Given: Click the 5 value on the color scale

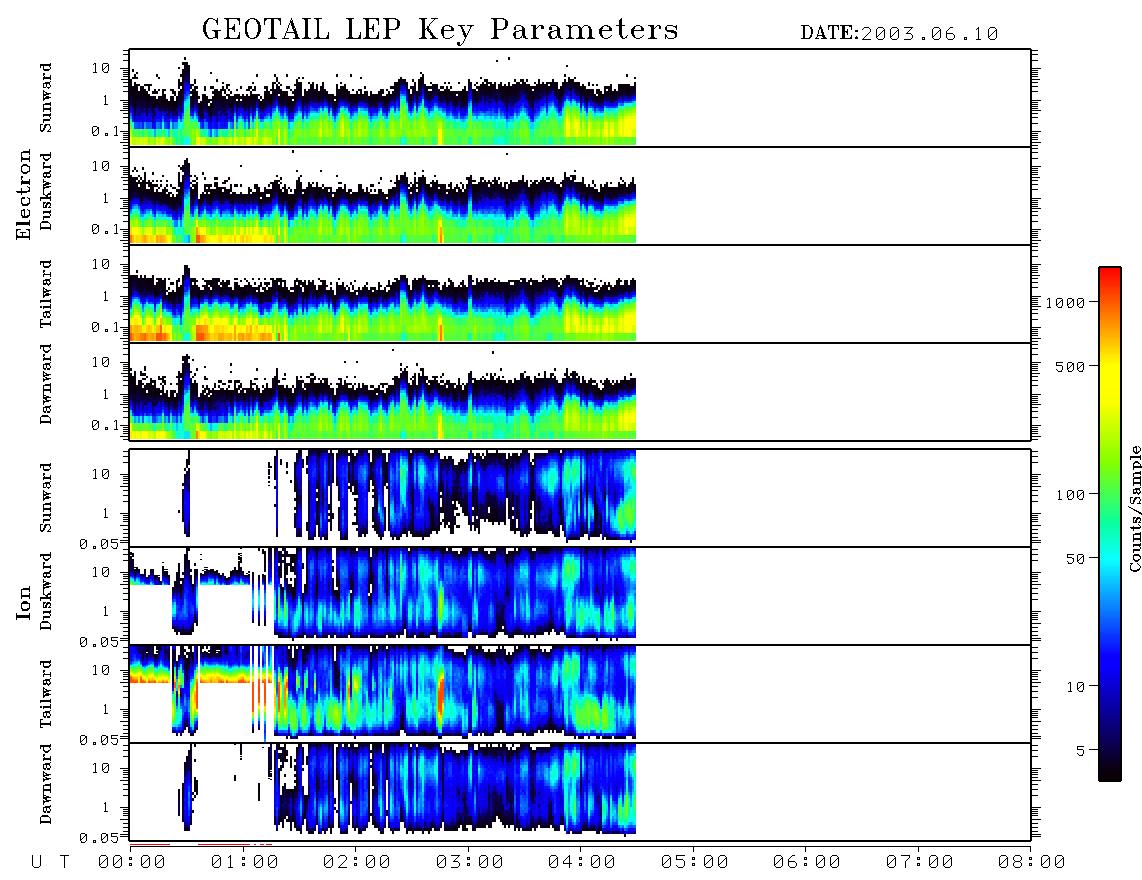Looking at the screenshot, I should [1081, 751].
